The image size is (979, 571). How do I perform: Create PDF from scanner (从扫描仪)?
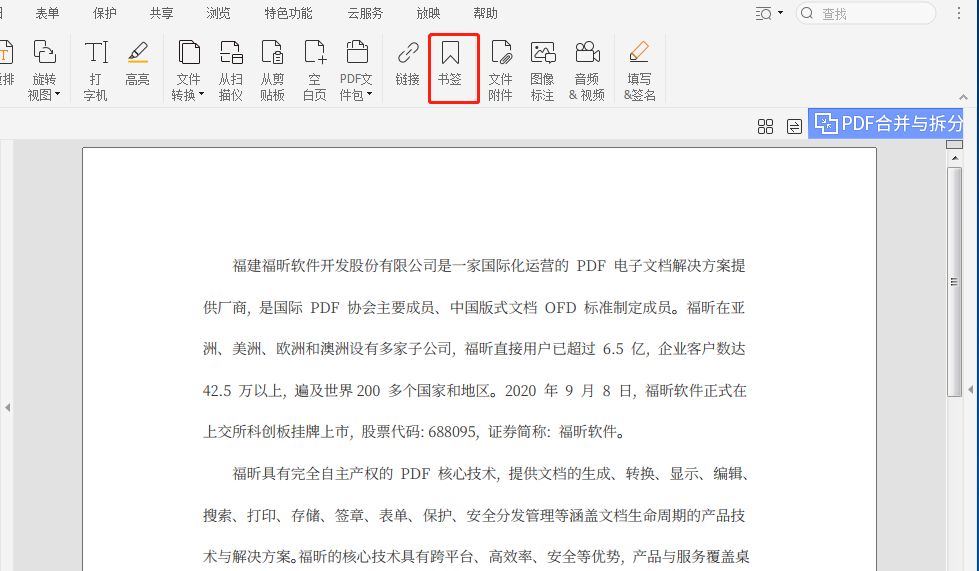230,69
